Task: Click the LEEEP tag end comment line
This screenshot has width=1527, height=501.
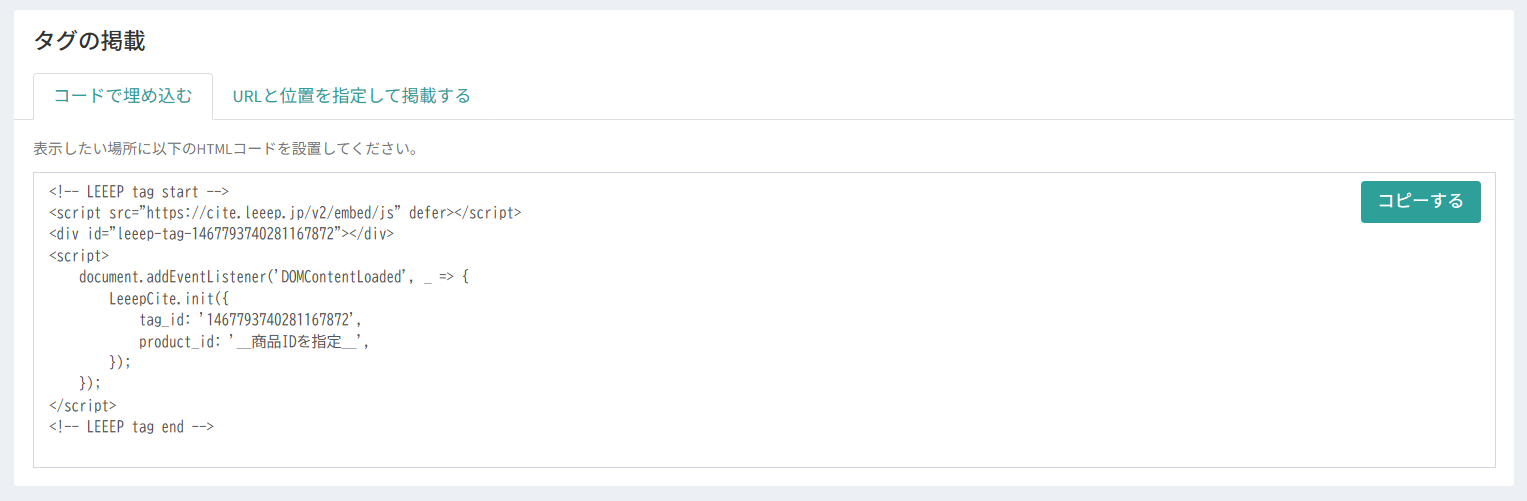Action: 132,427
